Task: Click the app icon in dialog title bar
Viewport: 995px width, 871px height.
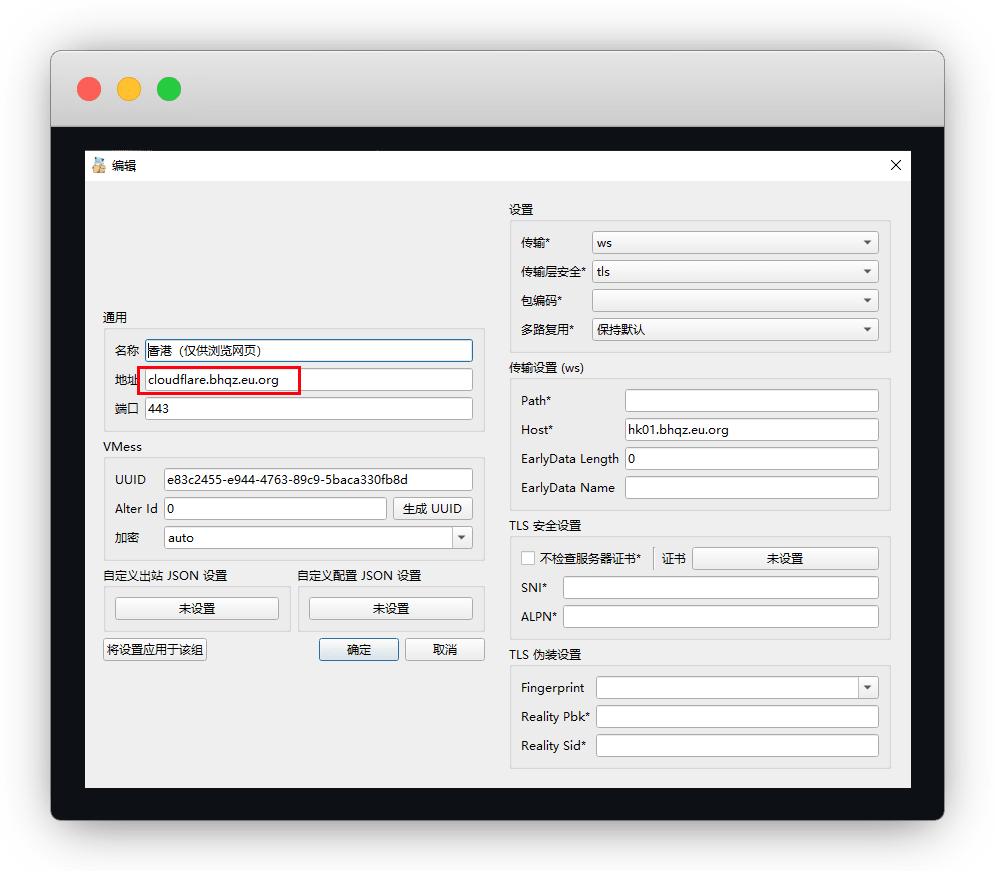Action: click(x=98, y=165)
